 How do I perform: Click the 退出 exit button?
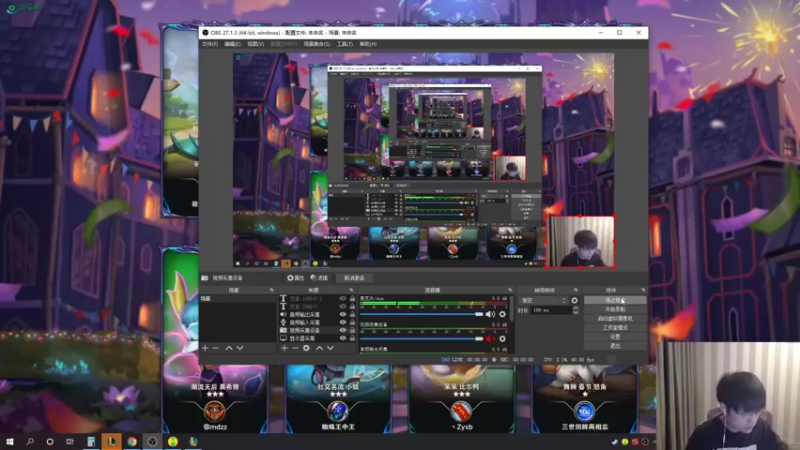[x=615, y=346]
